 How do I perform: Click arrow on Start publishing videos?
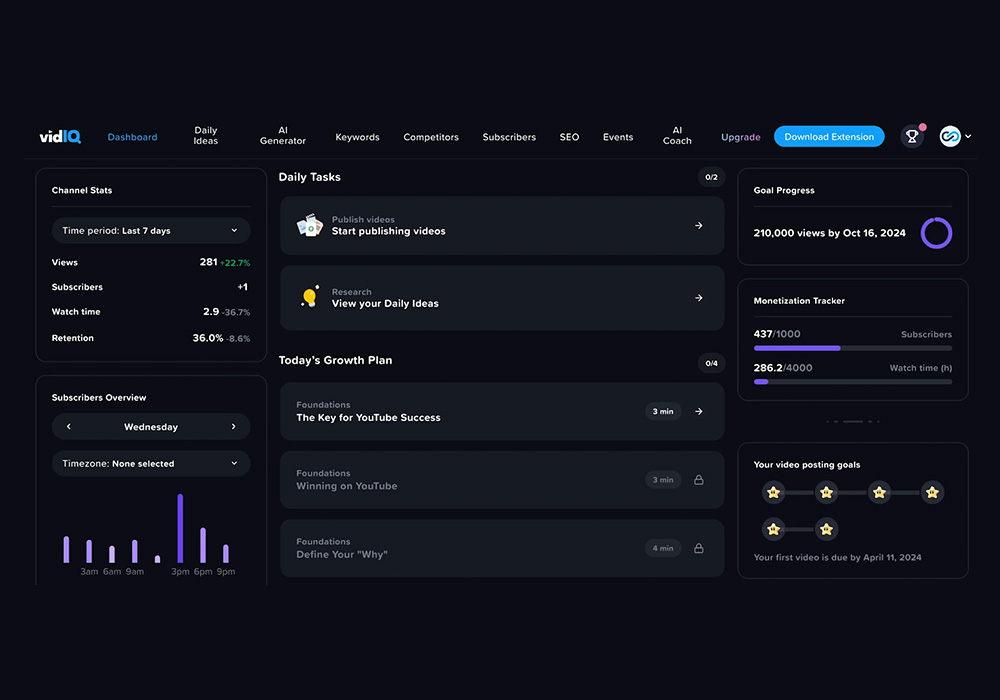click(x=699, y=226)
